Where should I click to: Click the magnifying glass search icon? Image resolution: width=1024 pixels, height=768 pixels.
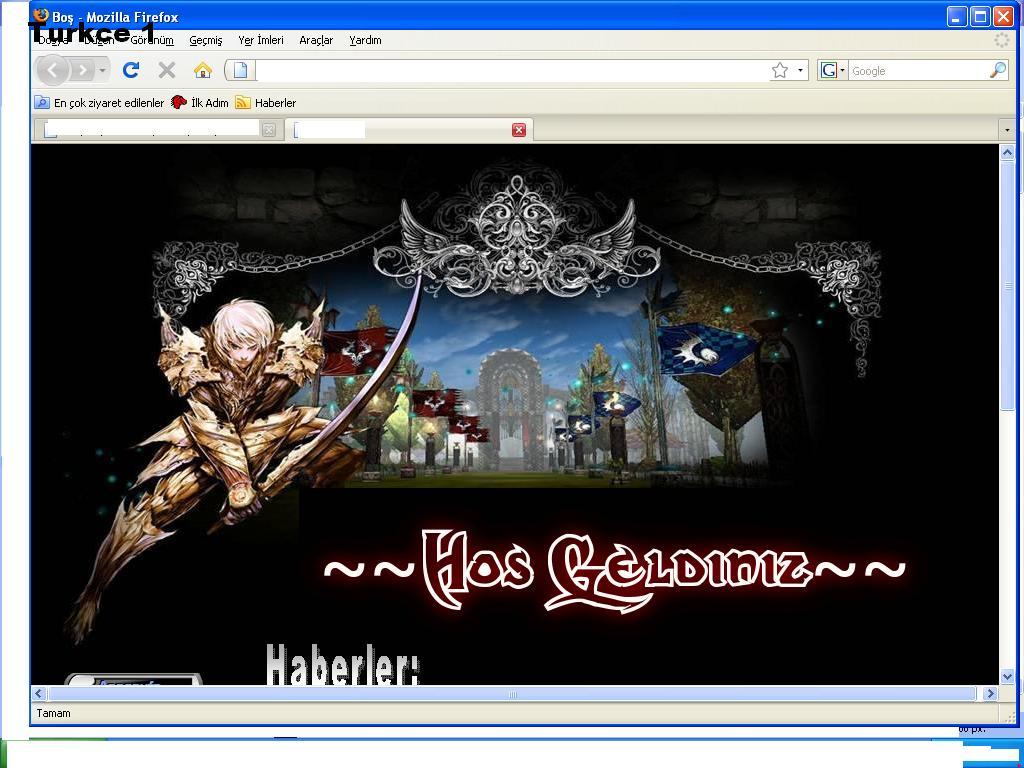pos(998,71)
